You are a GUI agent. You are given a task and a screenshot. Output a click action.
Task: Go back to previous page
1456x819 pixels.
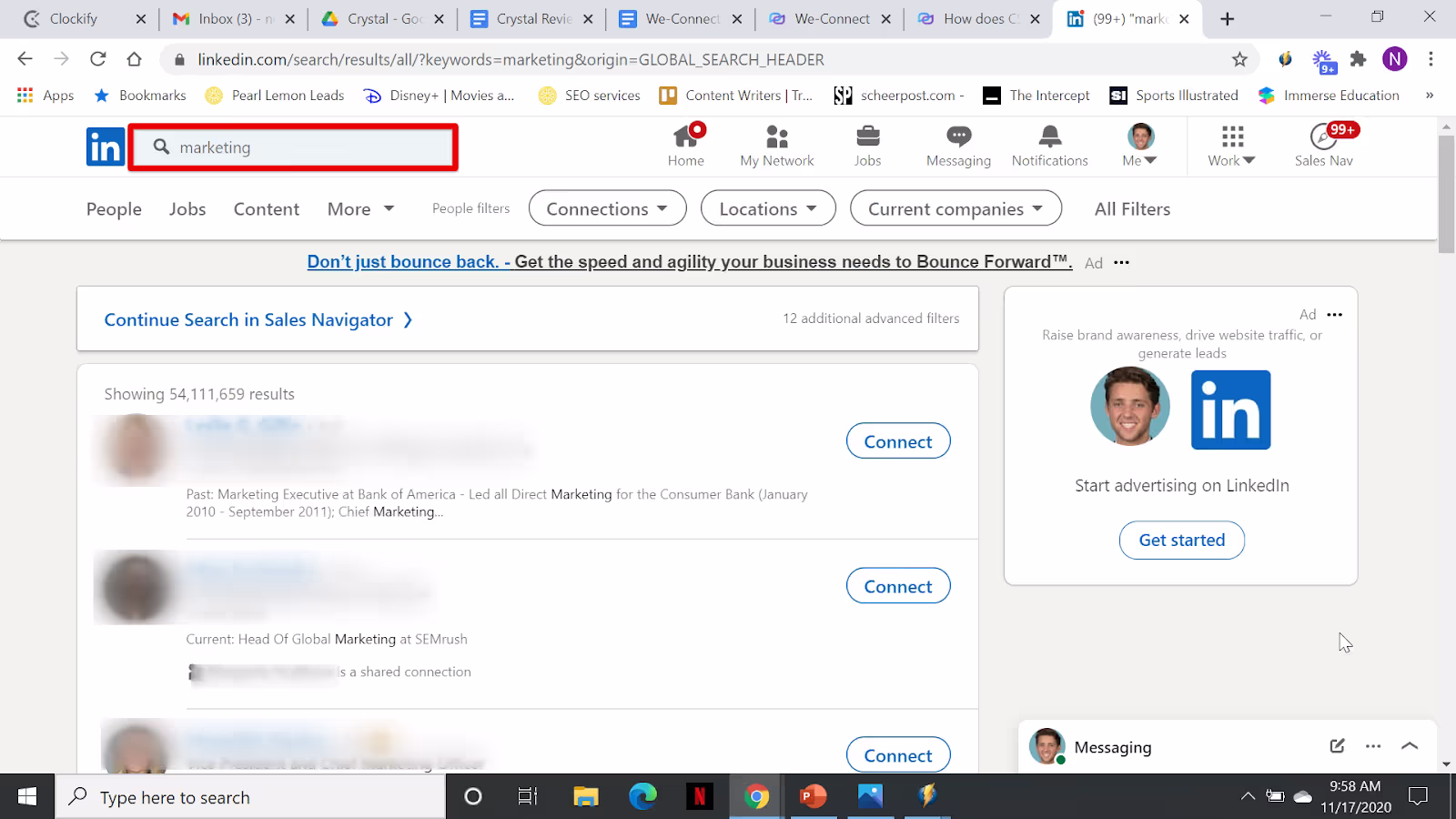[25, 59]
